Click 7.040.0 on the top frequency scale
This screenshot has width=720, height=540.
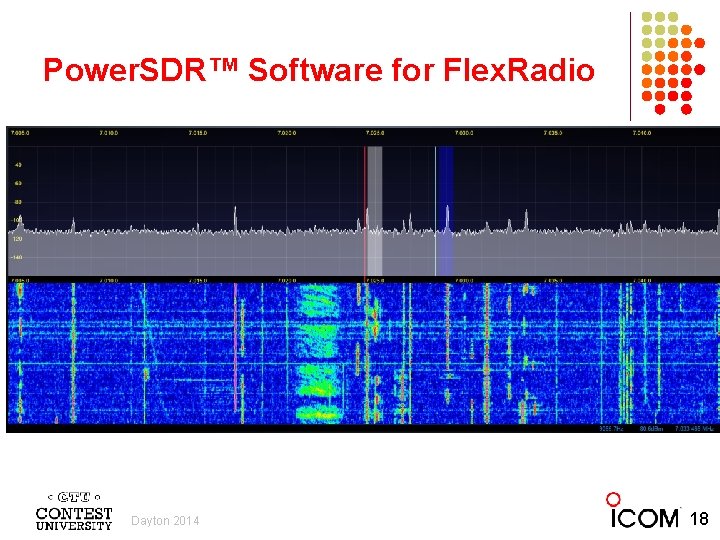(641, 133)
